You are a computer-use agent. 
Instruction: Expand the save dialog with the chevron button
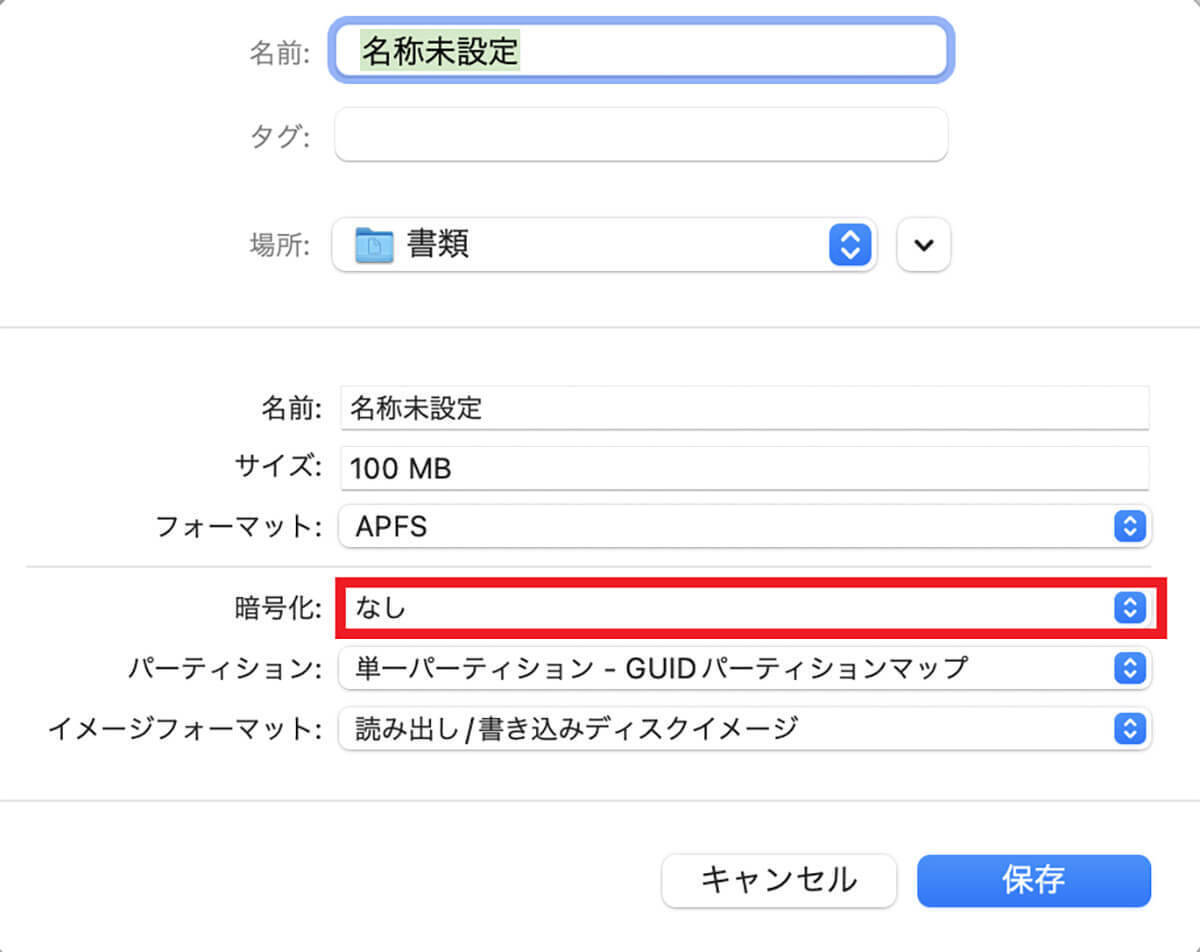(x=923, y=245)
